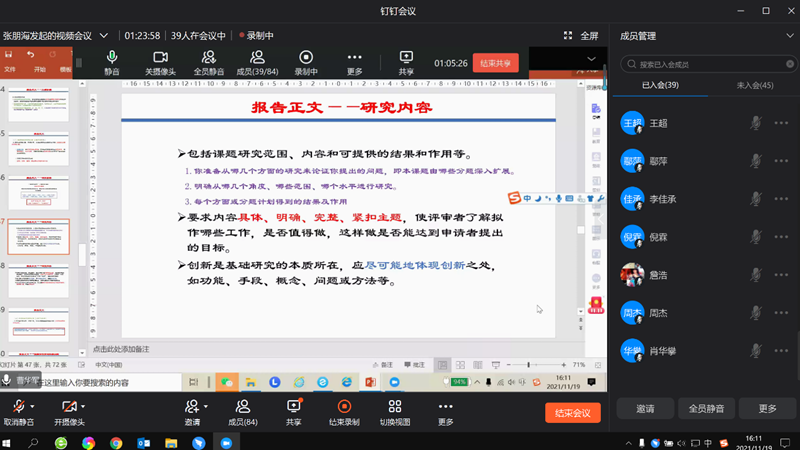This screenshot has width=800, height=450.
Task: Open 成员(84) members icon in bottom toolbar
Action: click(243, 407)
